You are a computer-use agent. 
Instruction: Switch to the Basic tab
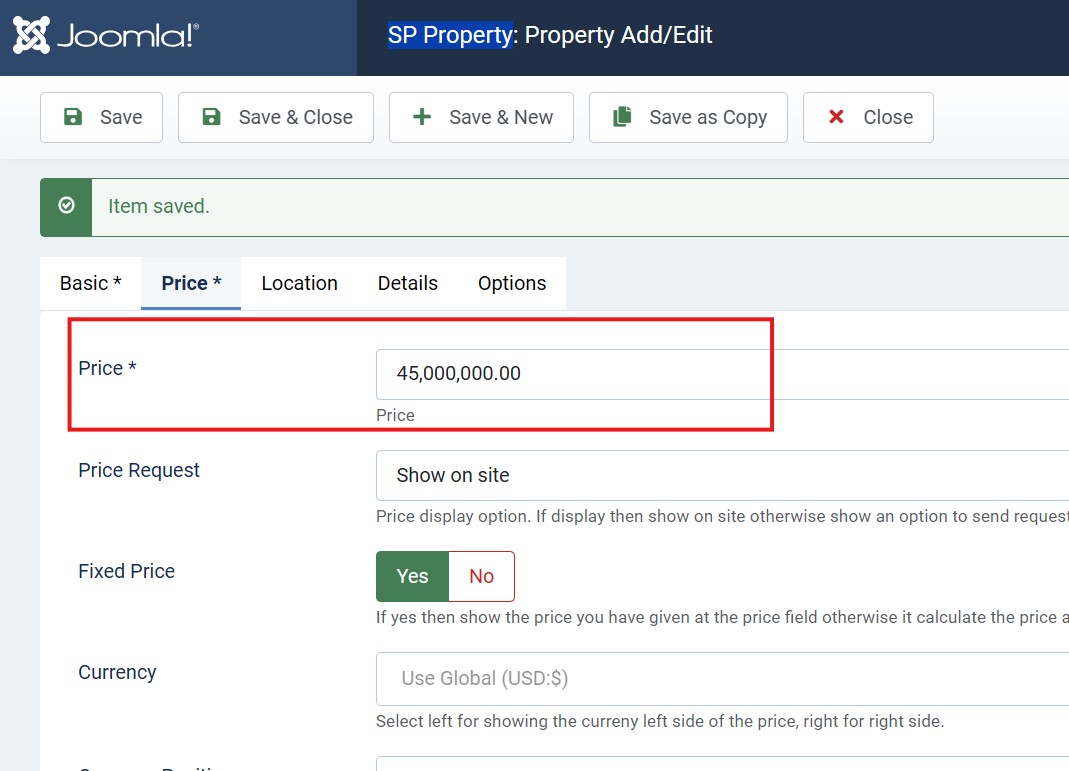[90, 283]
